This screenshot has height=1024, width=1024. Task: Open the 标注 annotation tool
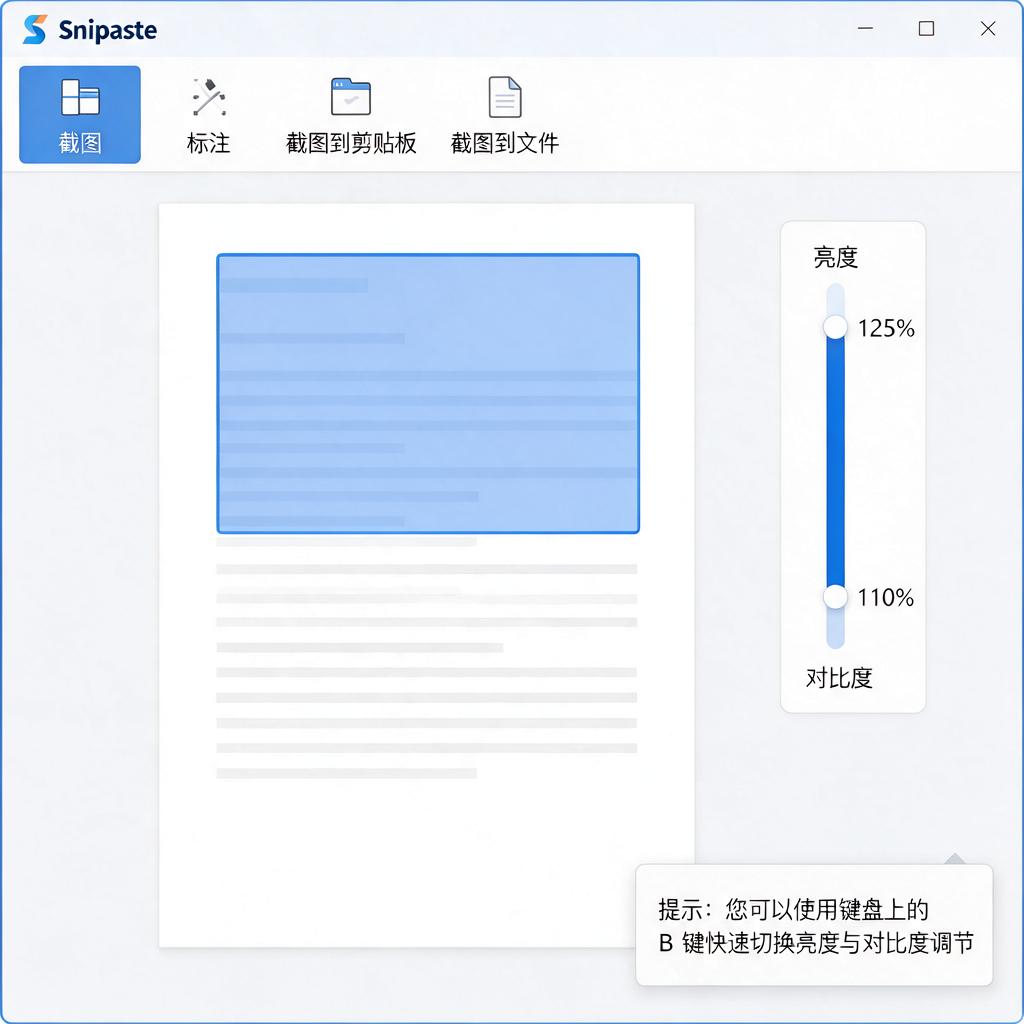[208, 116]
